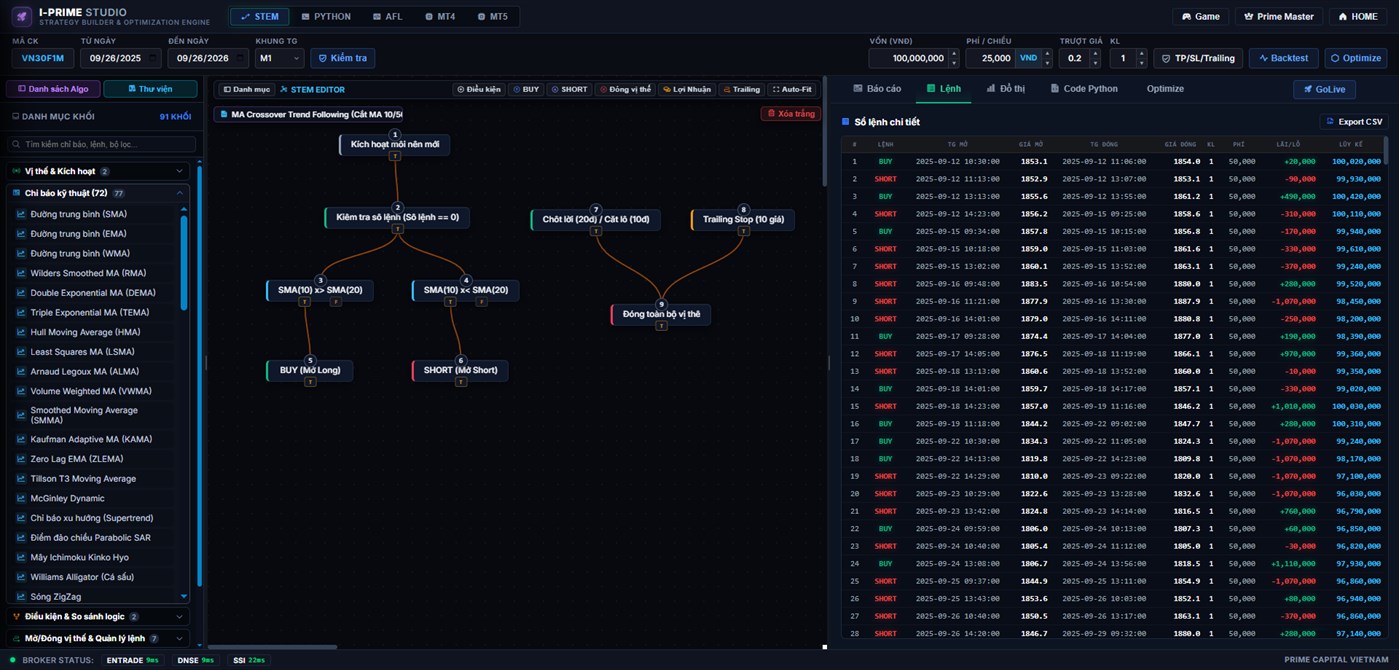Click the Trượt giá stepper arrows
The width and height of the screenshot is (1399, 670).
(x=1095, y=58)
